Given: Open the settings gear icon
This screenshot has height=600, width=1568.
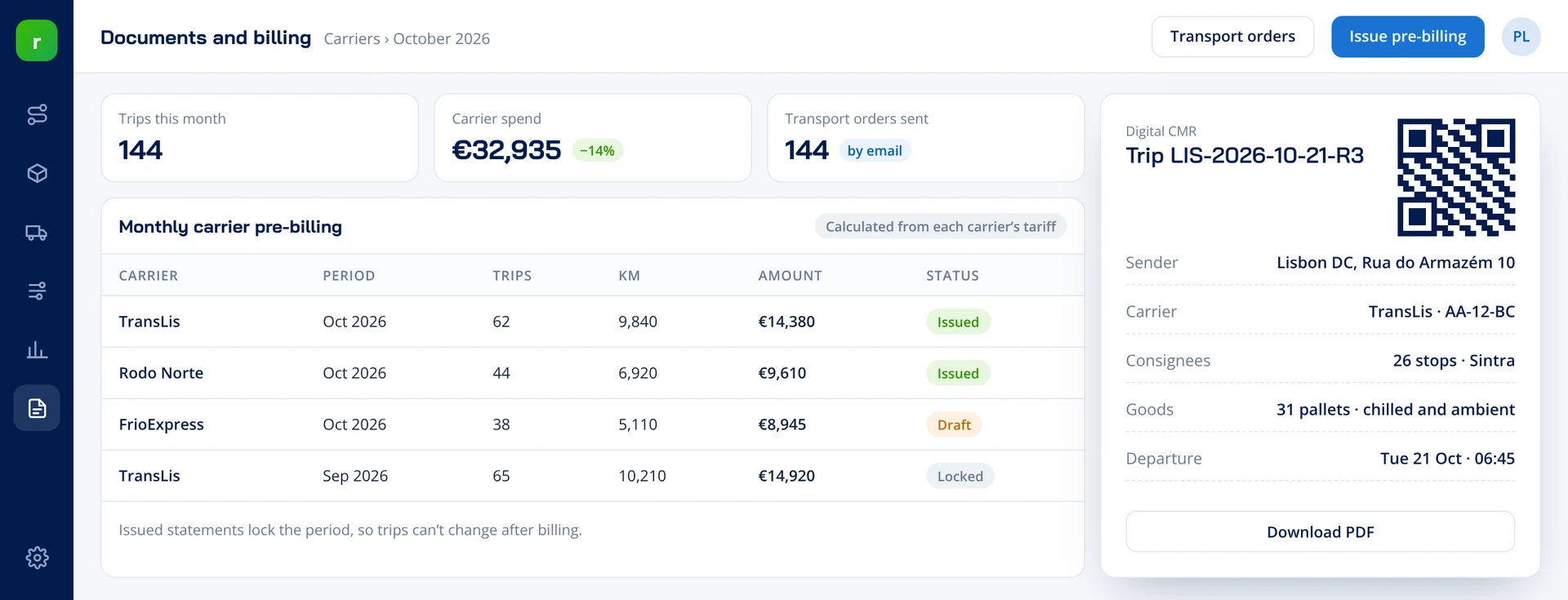Looking at the screenshot, I should [37, 558].
